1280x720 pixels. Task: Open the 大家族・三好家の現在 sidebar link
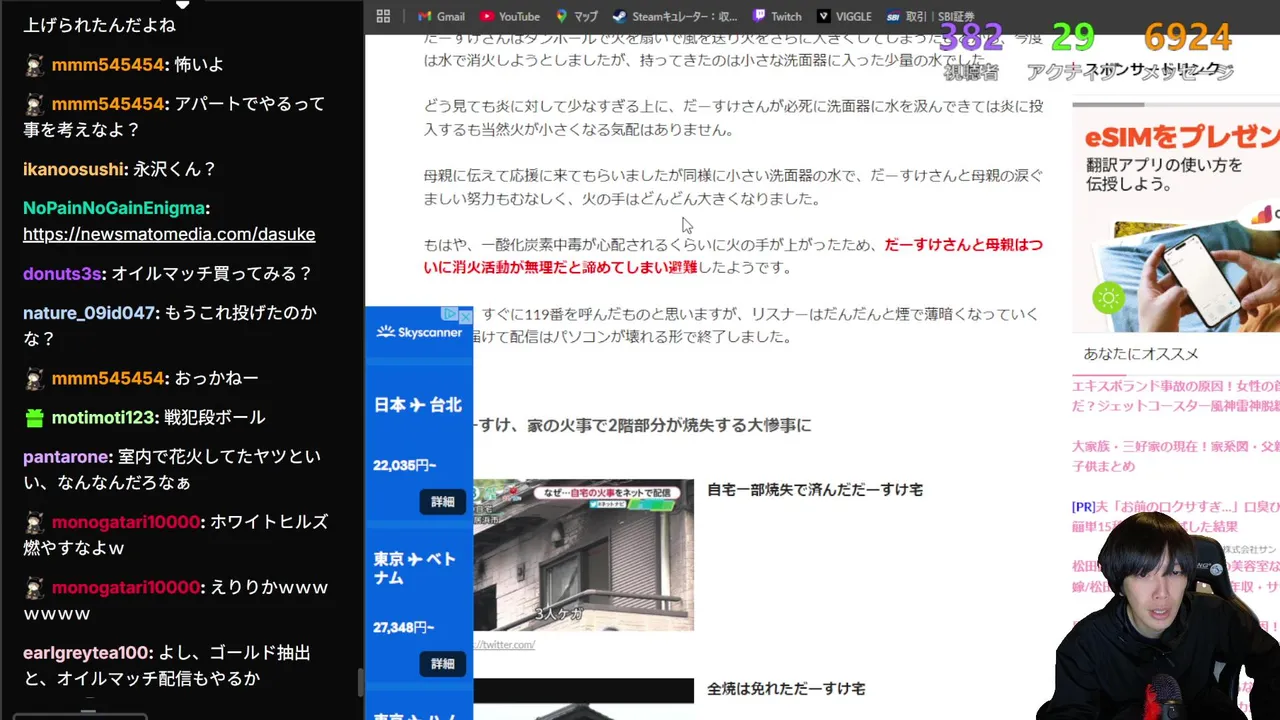[1176, 456]
